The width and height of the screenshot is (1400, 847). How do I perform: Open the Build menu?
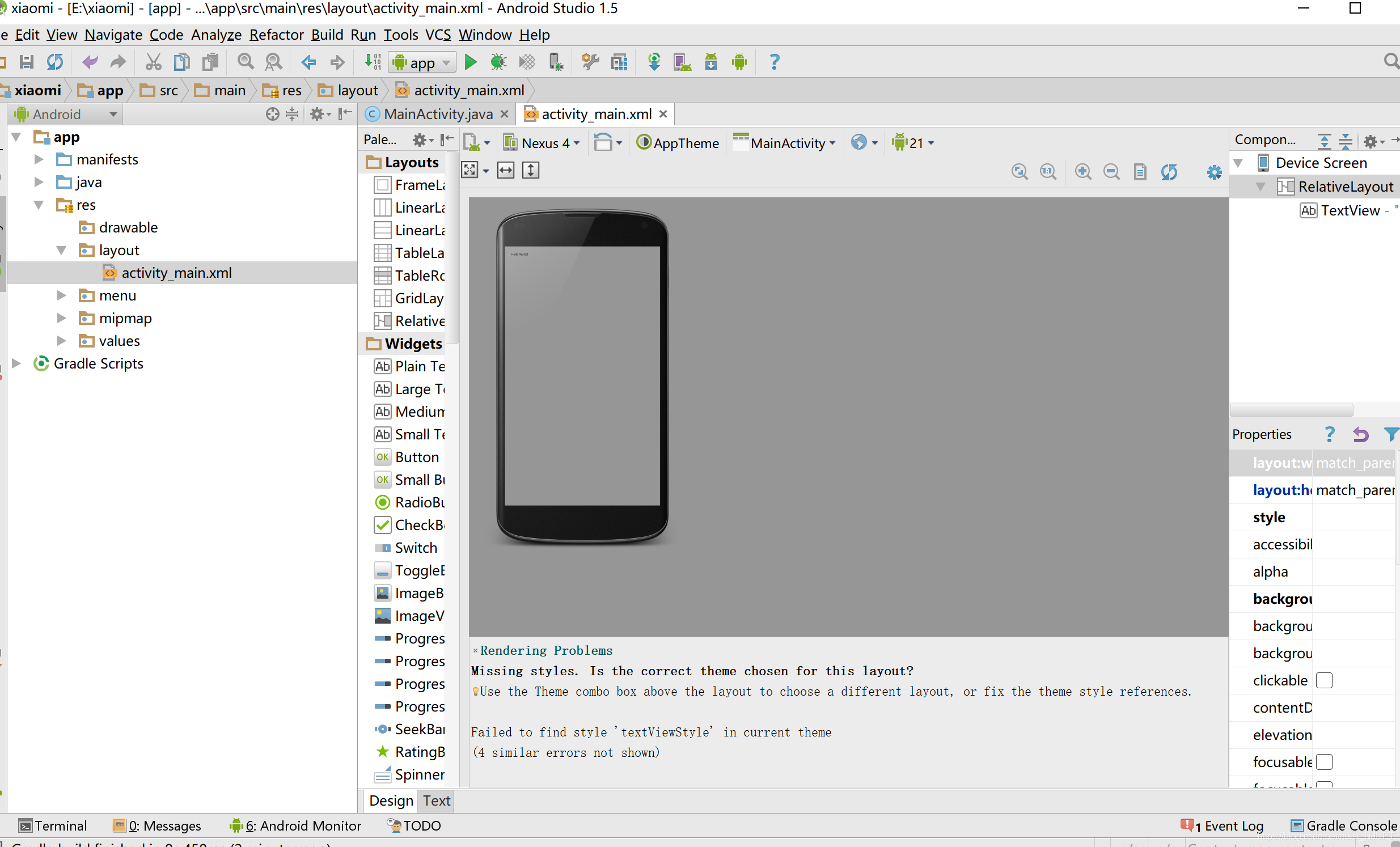(327, 35)
